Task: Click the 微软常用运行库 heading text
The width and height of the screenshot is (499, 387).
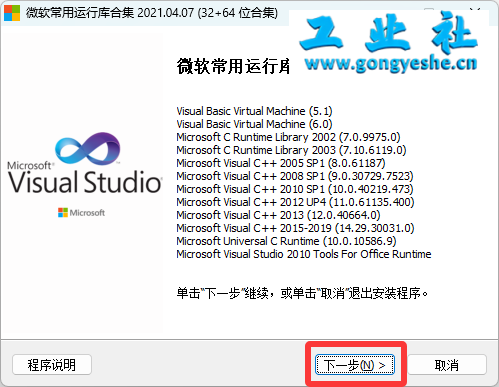Action: (233, 66)
